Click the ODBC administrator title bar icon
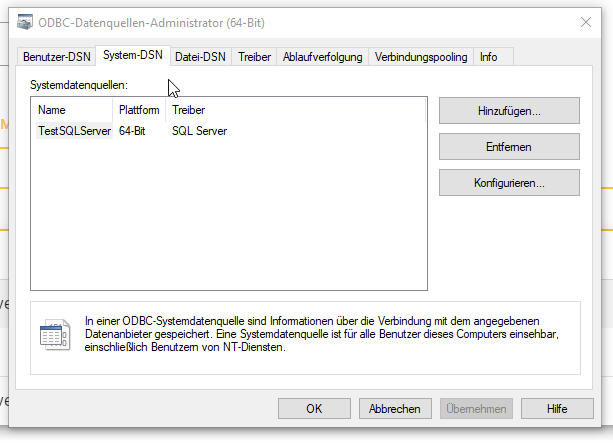613x443 pixels. (22, 22)
